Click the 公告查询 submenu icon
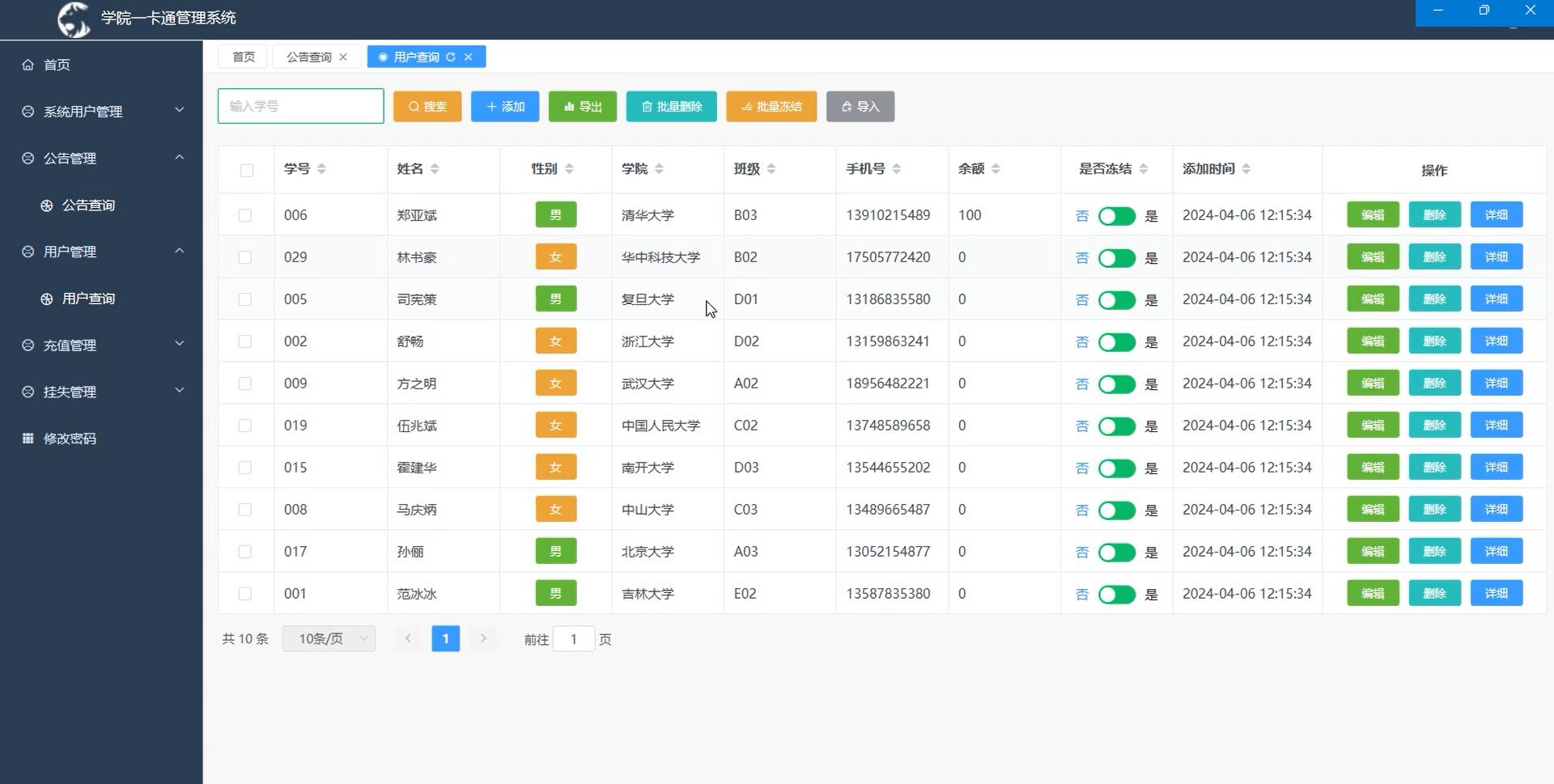 [x=47, y=206]
